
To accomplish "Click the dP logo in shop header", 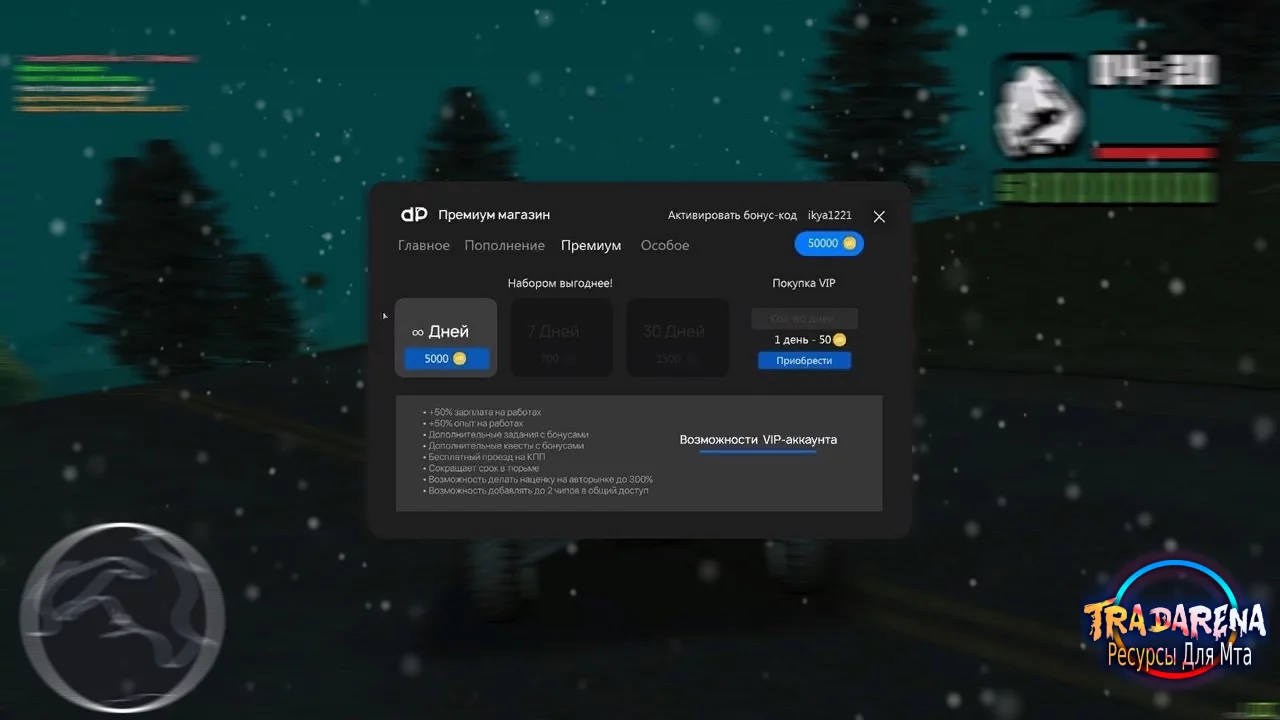I will pyautogui.click(x=414, y=215).
